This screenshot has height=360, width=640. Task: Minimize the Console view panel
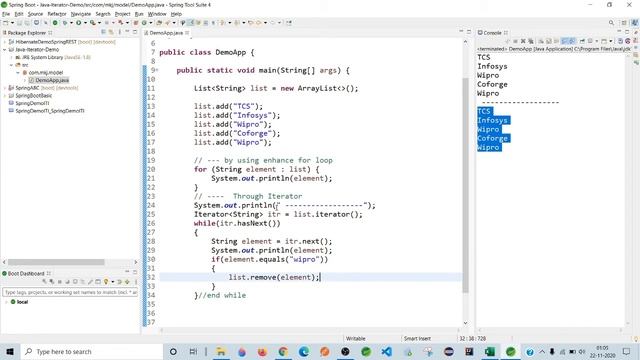pos(619,32)
